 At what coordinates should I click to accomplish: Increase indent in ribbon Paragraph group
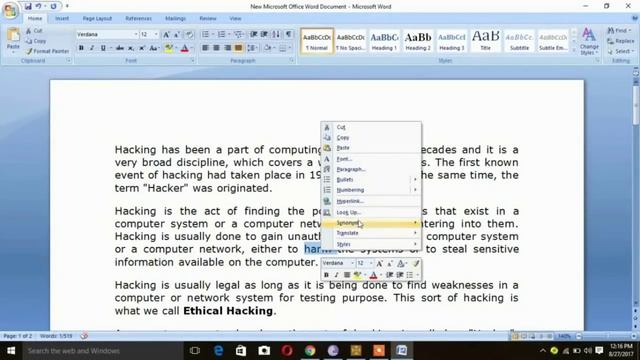264,35
